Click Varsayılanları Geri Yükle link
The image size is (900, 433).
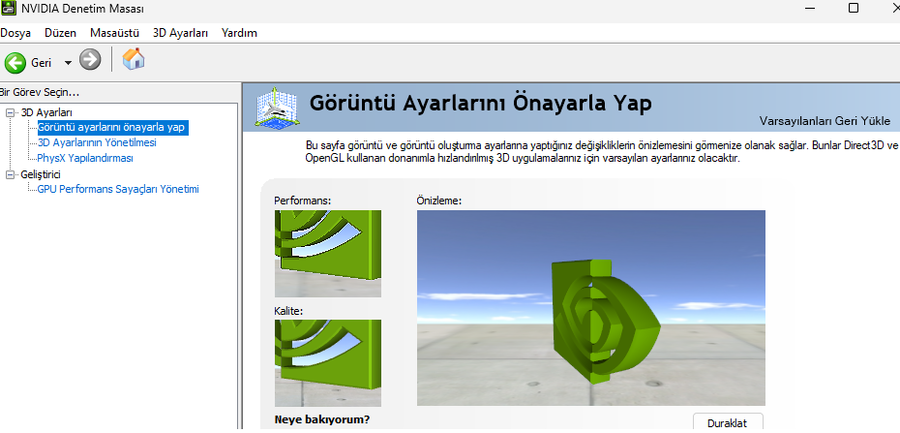[825, 121]
